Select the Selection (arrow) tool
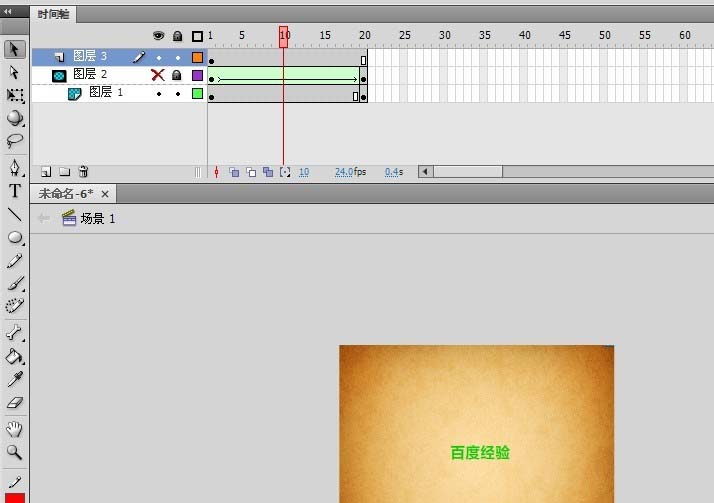This screenshot has width=714, height=503. click(x=14, y=49)
